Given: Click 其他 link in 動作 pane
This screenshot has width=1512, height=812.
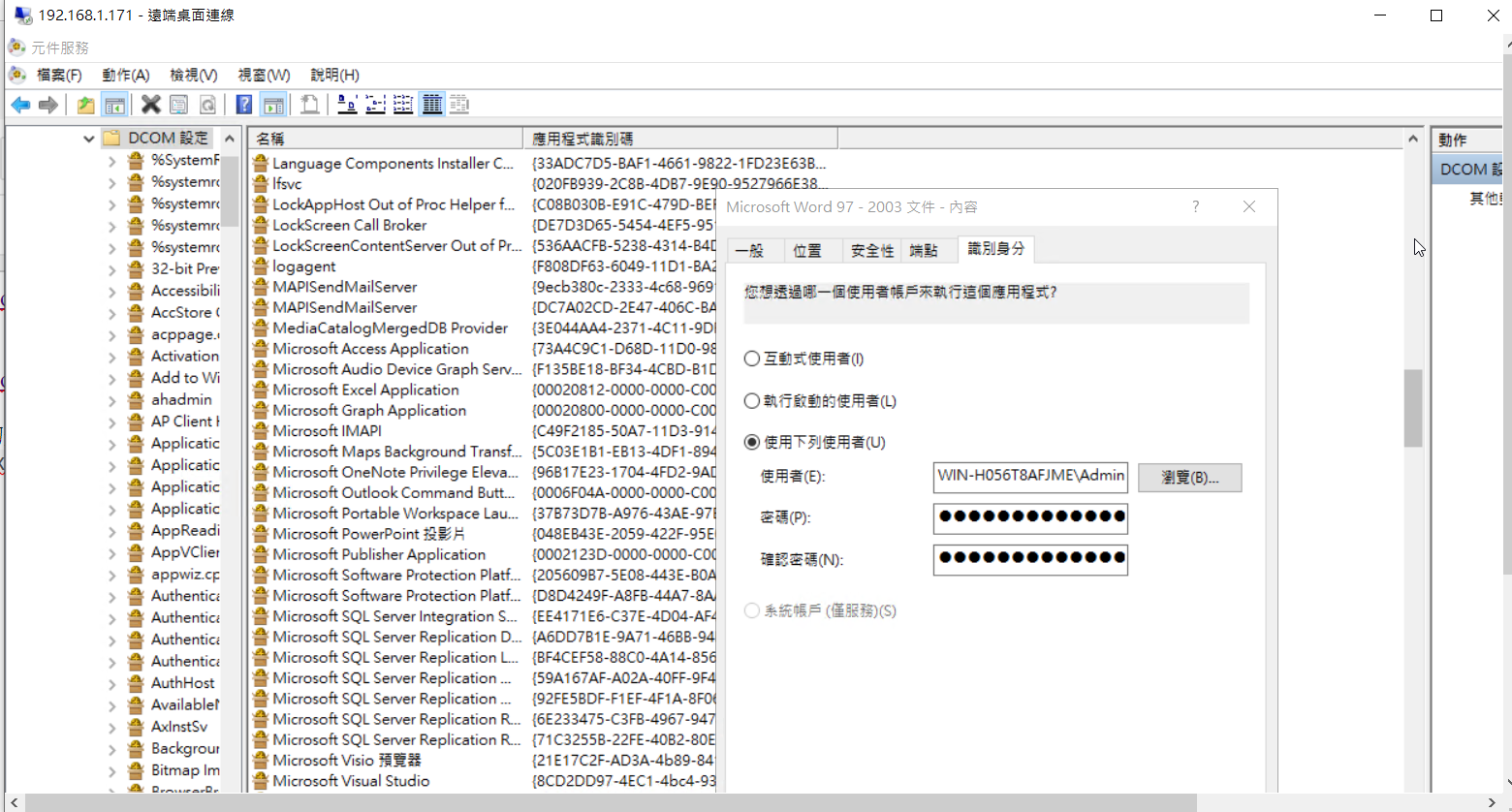Looking at the screenshot, I should (1485, 199).
